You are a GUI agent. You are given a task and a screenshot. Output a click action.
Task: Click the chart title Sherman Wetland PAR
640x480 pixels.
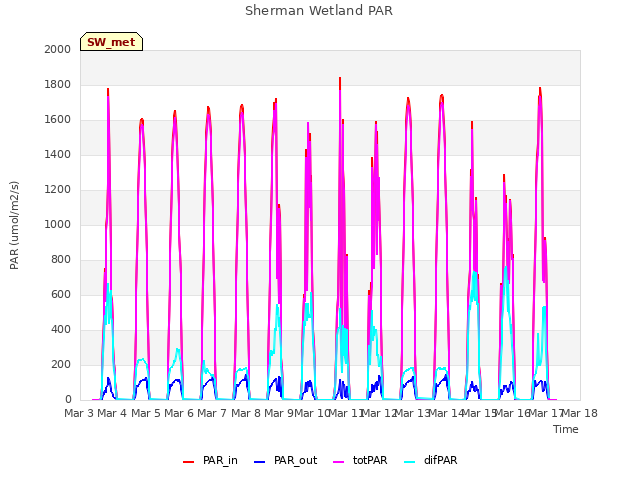point(319,11)
